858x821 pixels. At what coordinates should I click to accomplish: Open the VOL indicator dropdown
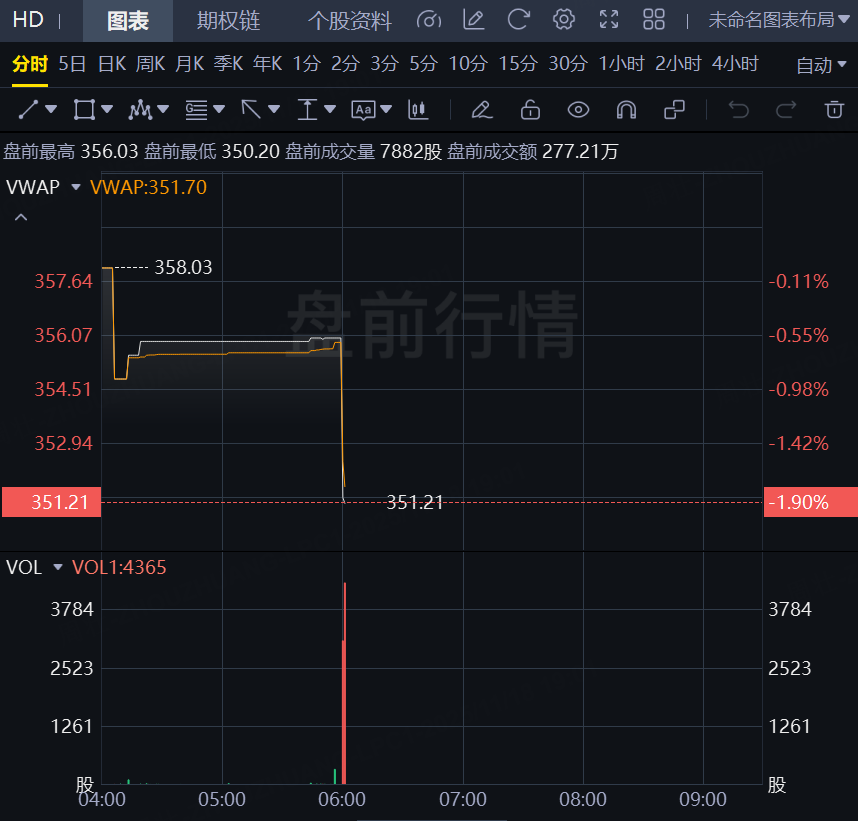[57, 568]
